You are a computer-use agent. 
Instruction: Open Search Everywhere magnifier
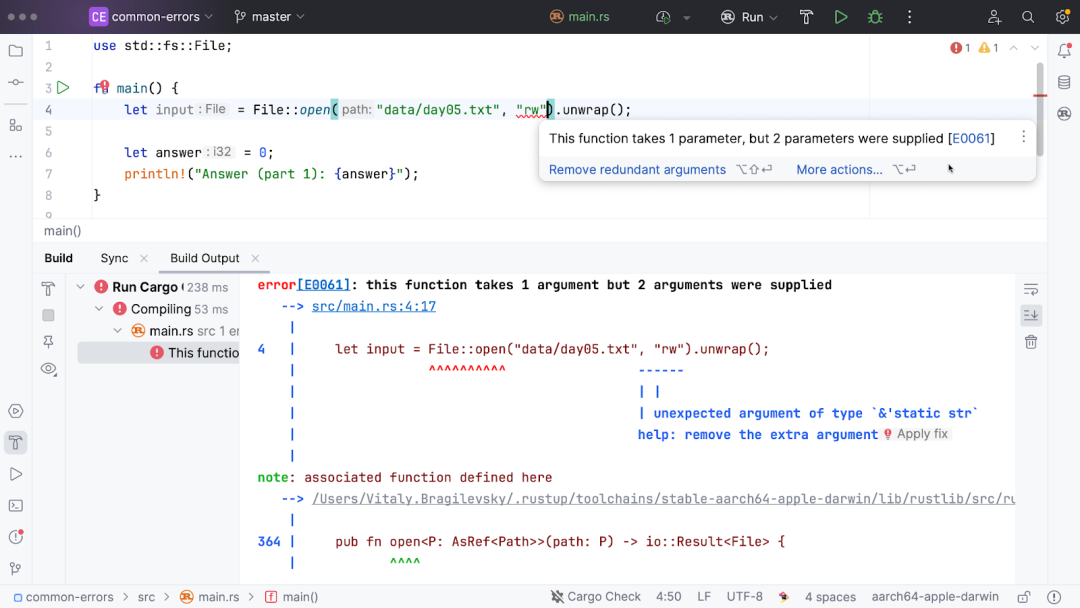point(1028,17)
